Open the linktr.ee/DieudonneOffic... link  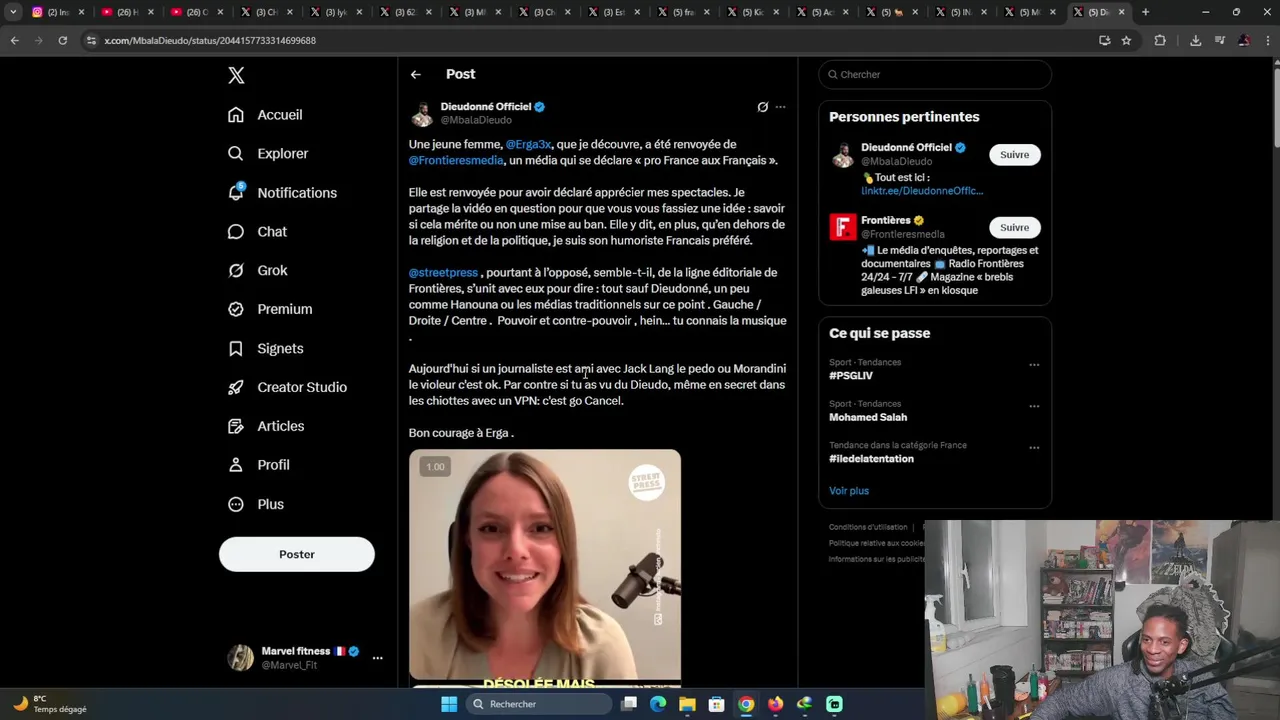tap(922, 191)
